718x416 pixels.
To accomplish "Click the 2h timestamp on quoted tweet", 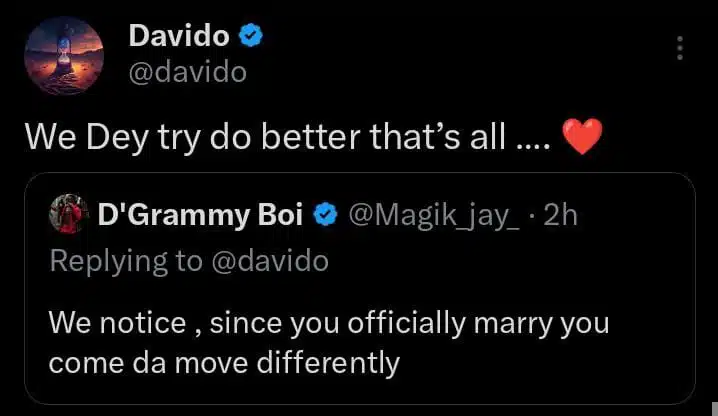I will click(x=559, y=214).
